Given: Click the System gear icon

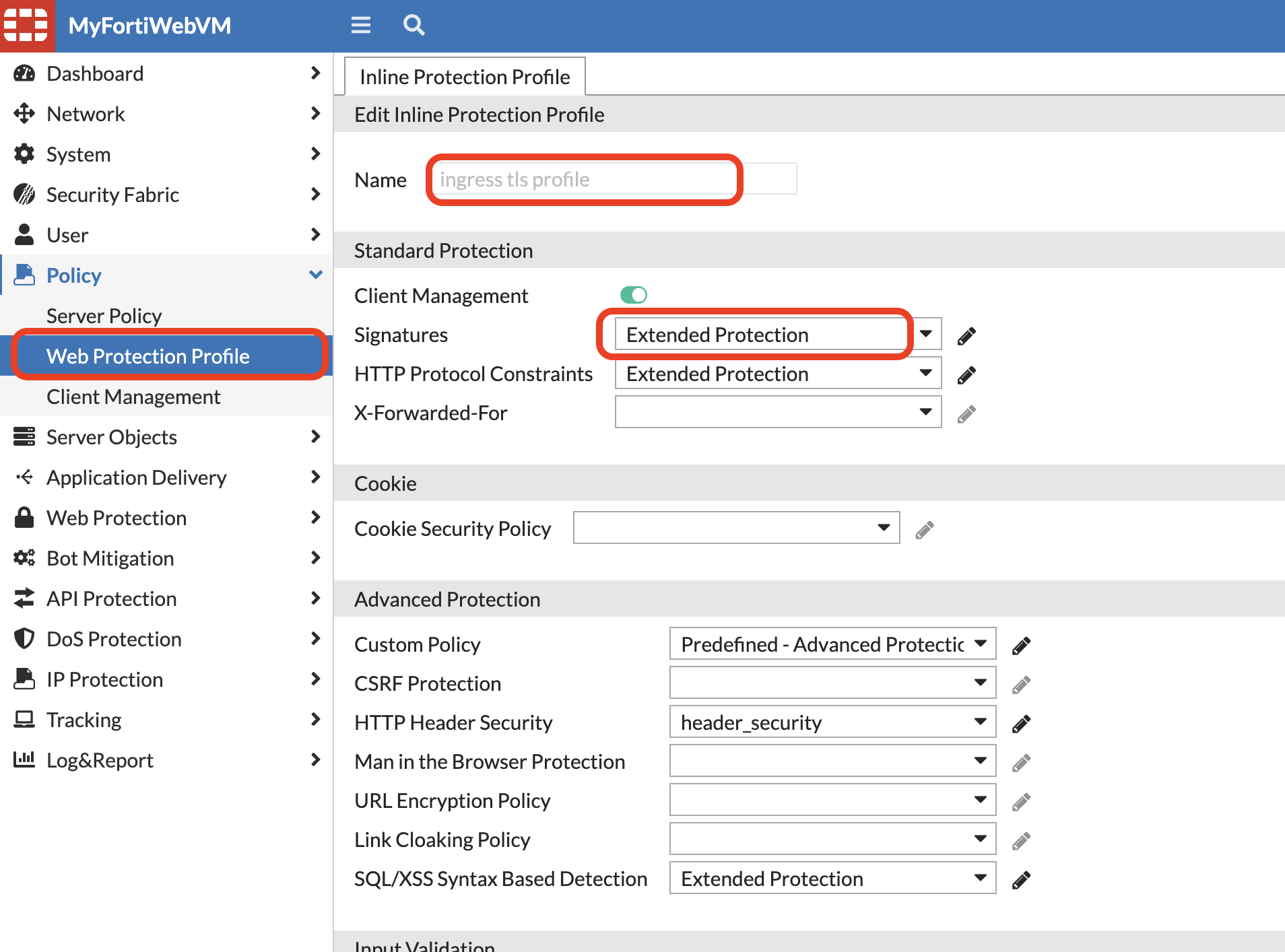Looking at the screenshot, I should [24, 154].
